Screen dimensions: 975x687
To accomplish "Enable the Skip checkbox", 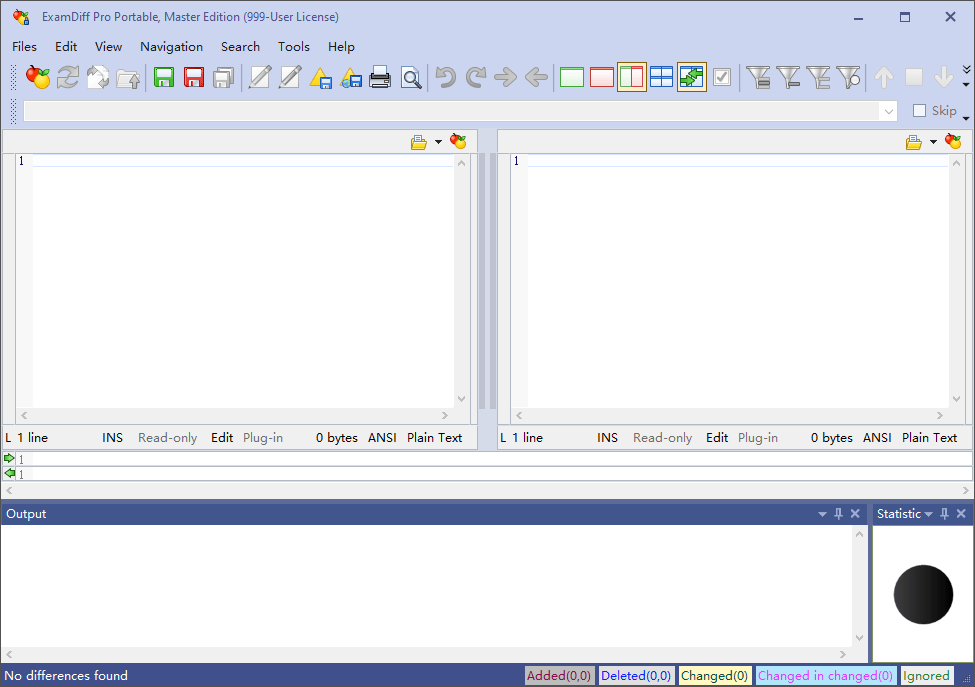I will [x=919, y=111].
